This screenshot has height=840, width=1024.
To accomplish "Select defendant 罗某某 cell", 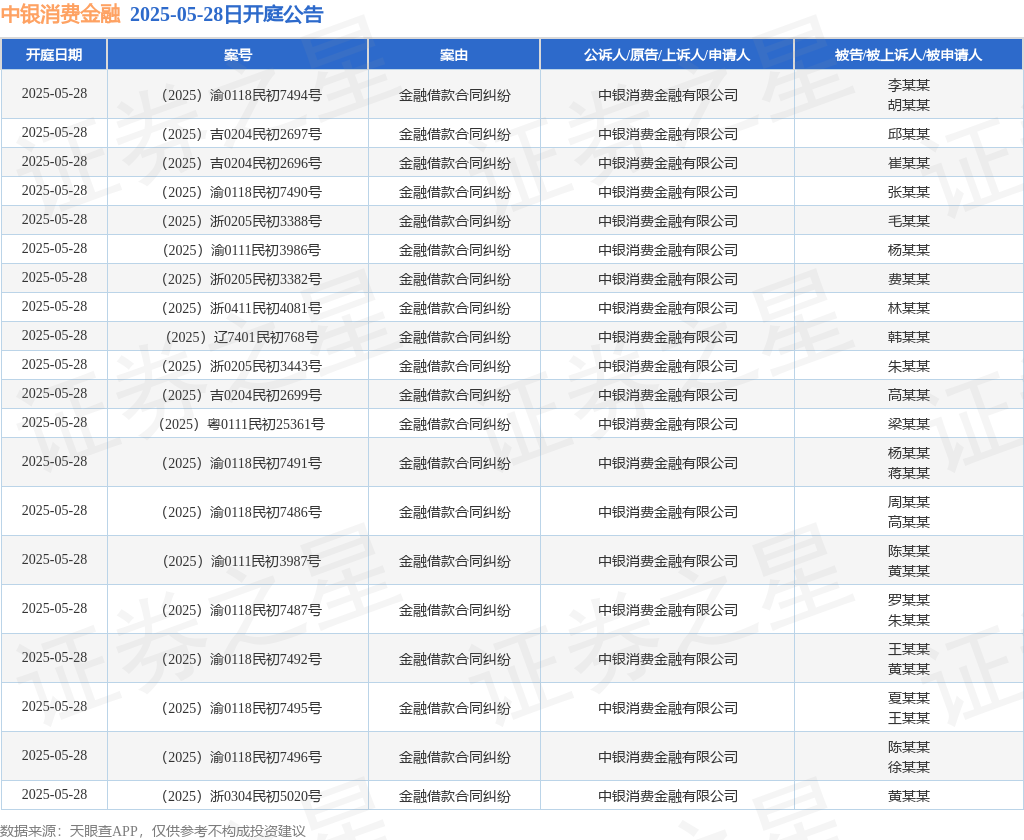I will click(908, 600).
